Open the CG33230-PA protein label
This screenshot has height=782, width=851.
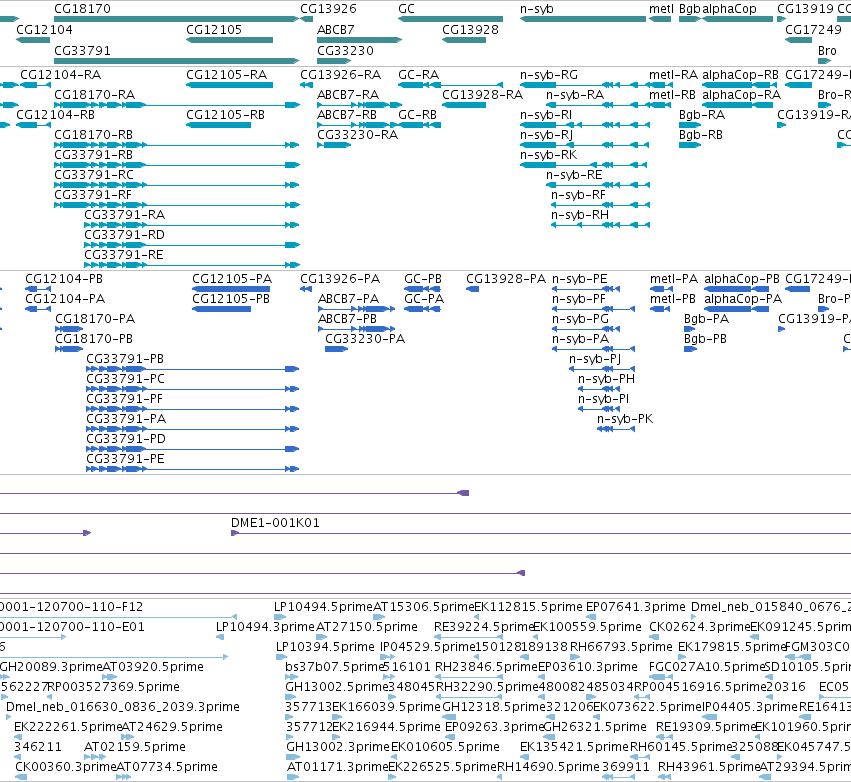coord(365,339)
